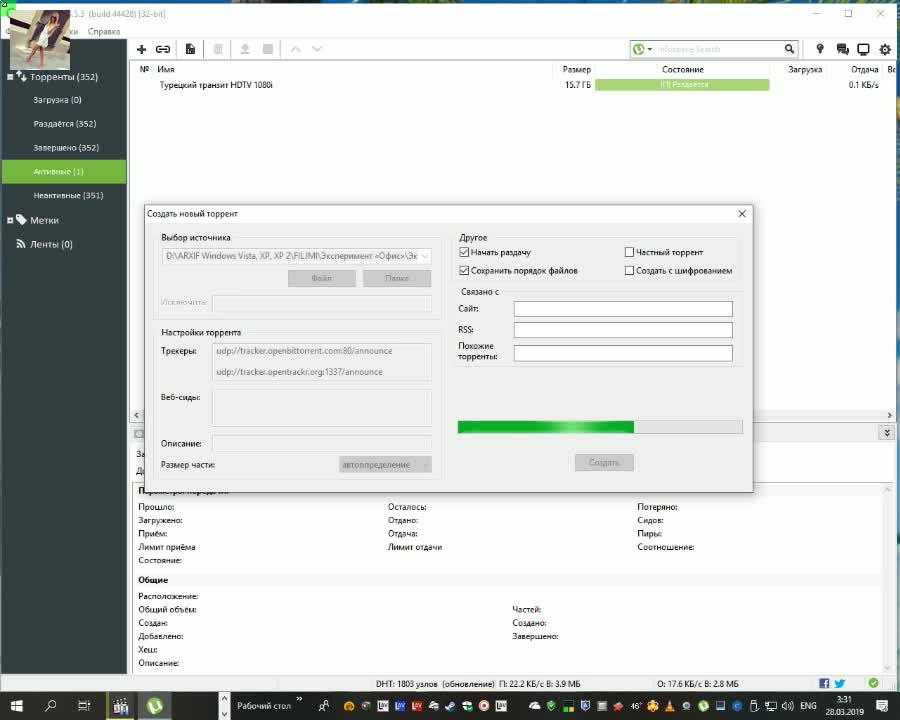
Task: Click the Add Torrent plus icon
Action: 142,49
